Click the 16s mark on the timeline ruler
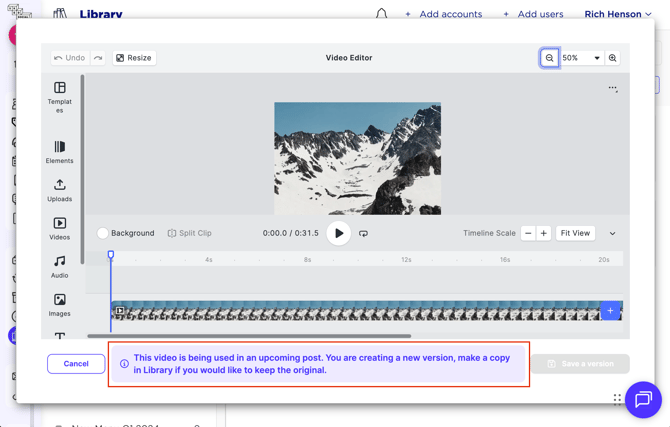This screenshot has height=427, width=670. [x=505, y=259]
